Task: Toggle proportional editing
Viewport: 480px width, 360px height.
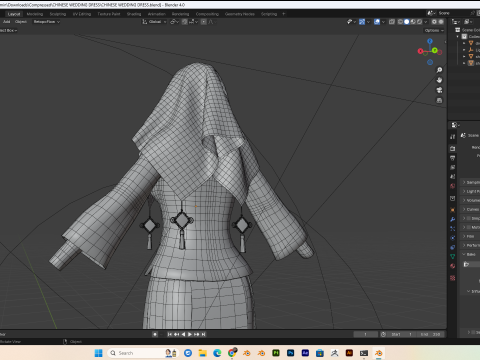Action: [204, 22]
